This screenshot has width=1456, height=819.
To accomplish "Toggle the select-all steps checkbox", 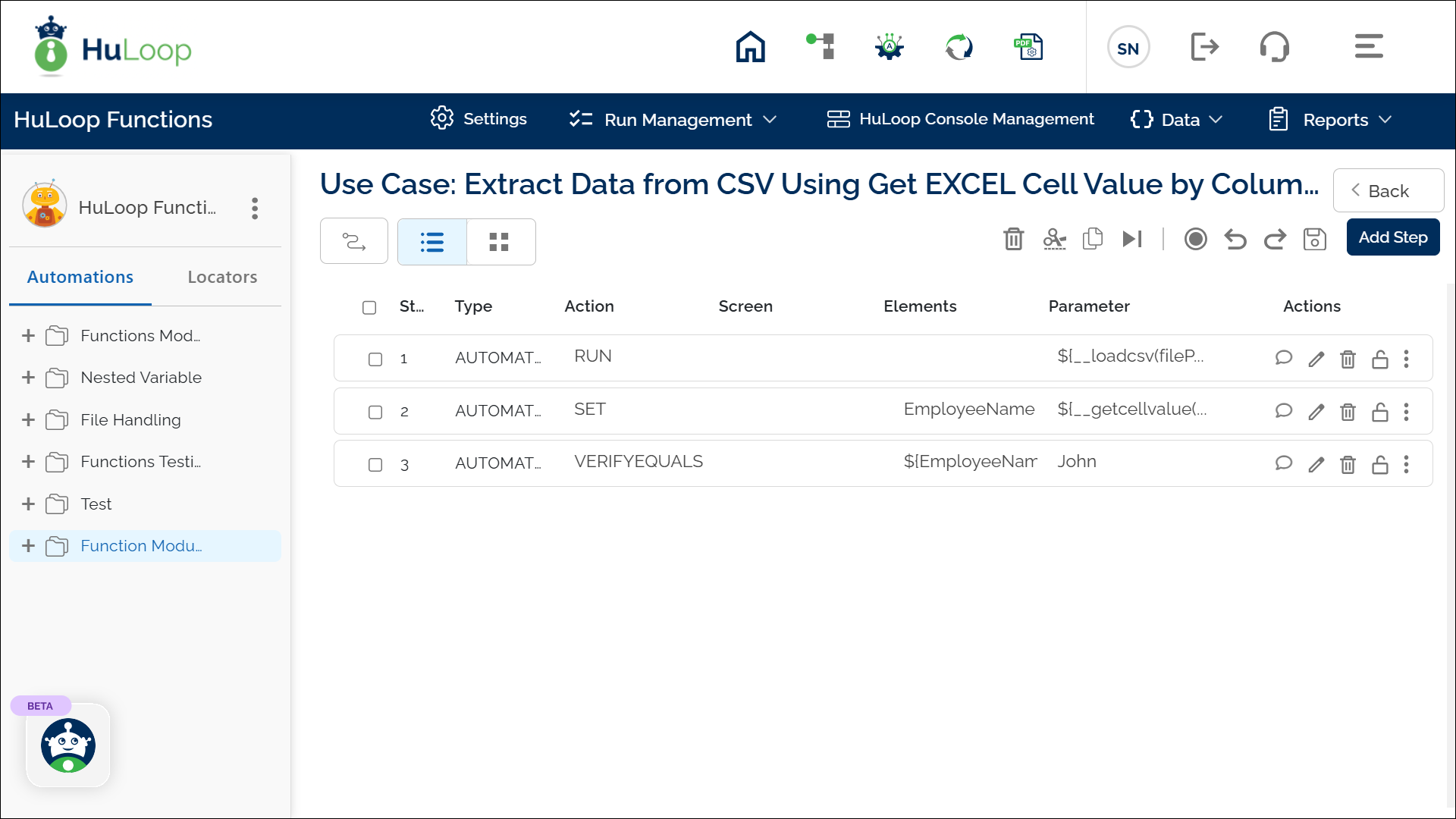I will pyautogui.click(x=369, y=307).
